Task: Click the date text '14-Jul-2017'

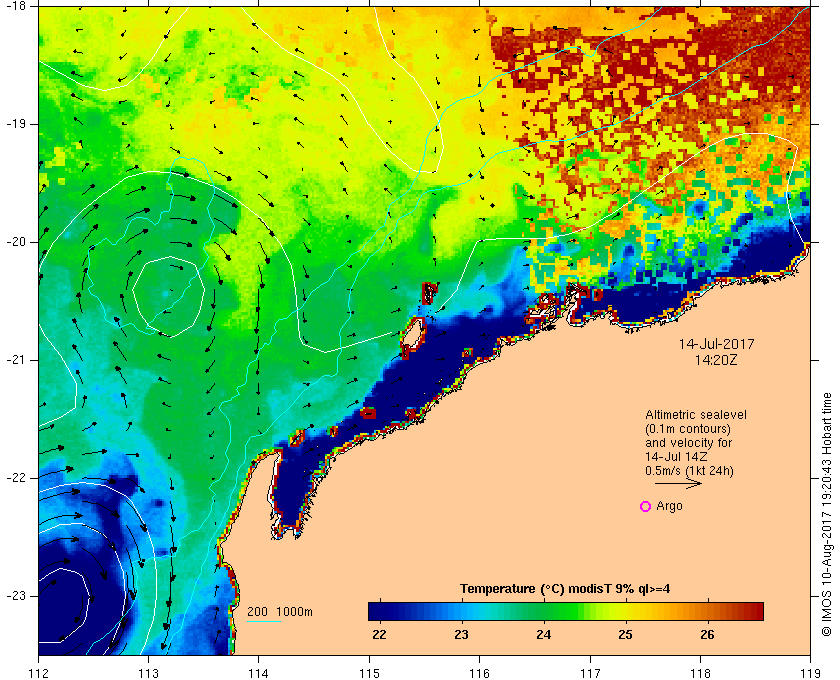Action: point(716,344)
